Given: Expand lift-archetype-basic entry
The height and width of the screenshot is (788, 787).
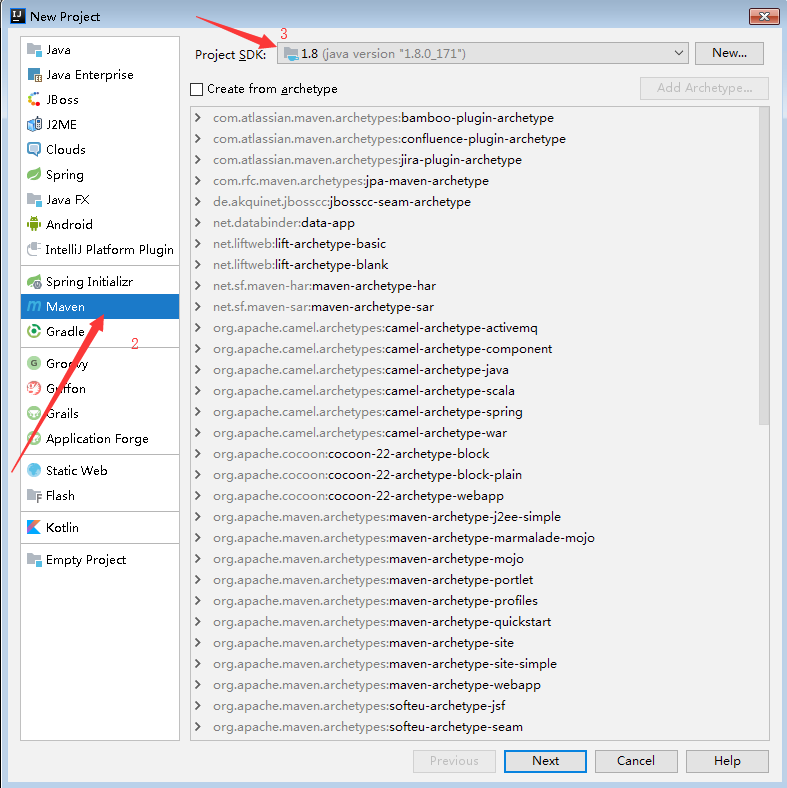Looking at the screenshot, I should point(198,244).
